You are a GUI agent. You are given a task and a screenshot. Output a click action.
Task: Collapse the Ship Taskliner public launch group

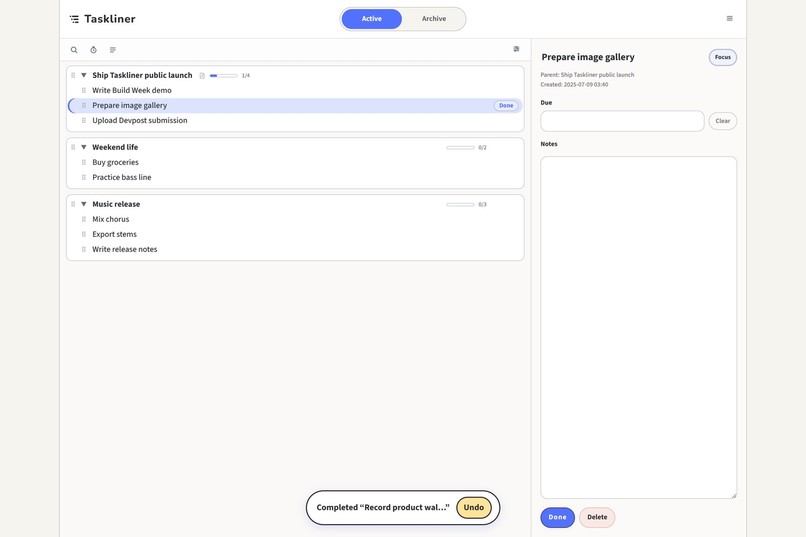click(84, 75)
